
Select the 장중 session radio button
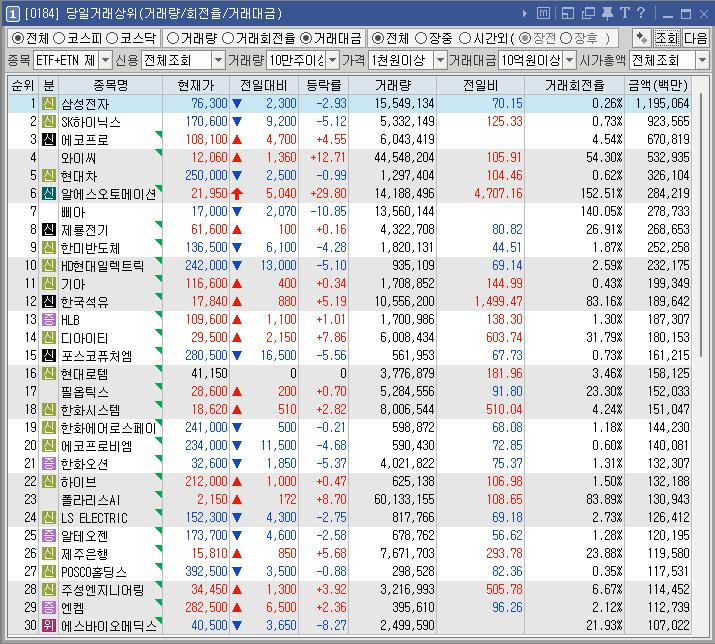click(421, 38)
